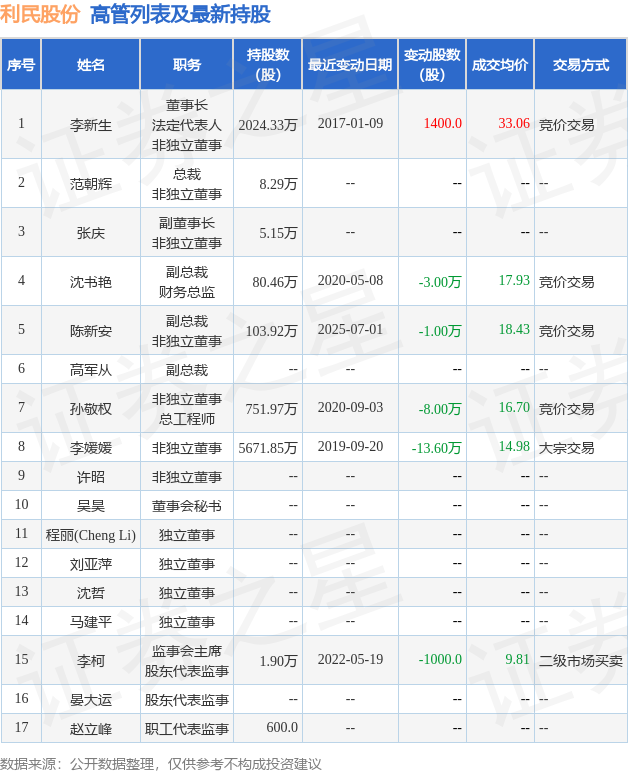This screenshot has width=628, height=773.
Task: Click the name 李新生
Action: tap(91, 125)
